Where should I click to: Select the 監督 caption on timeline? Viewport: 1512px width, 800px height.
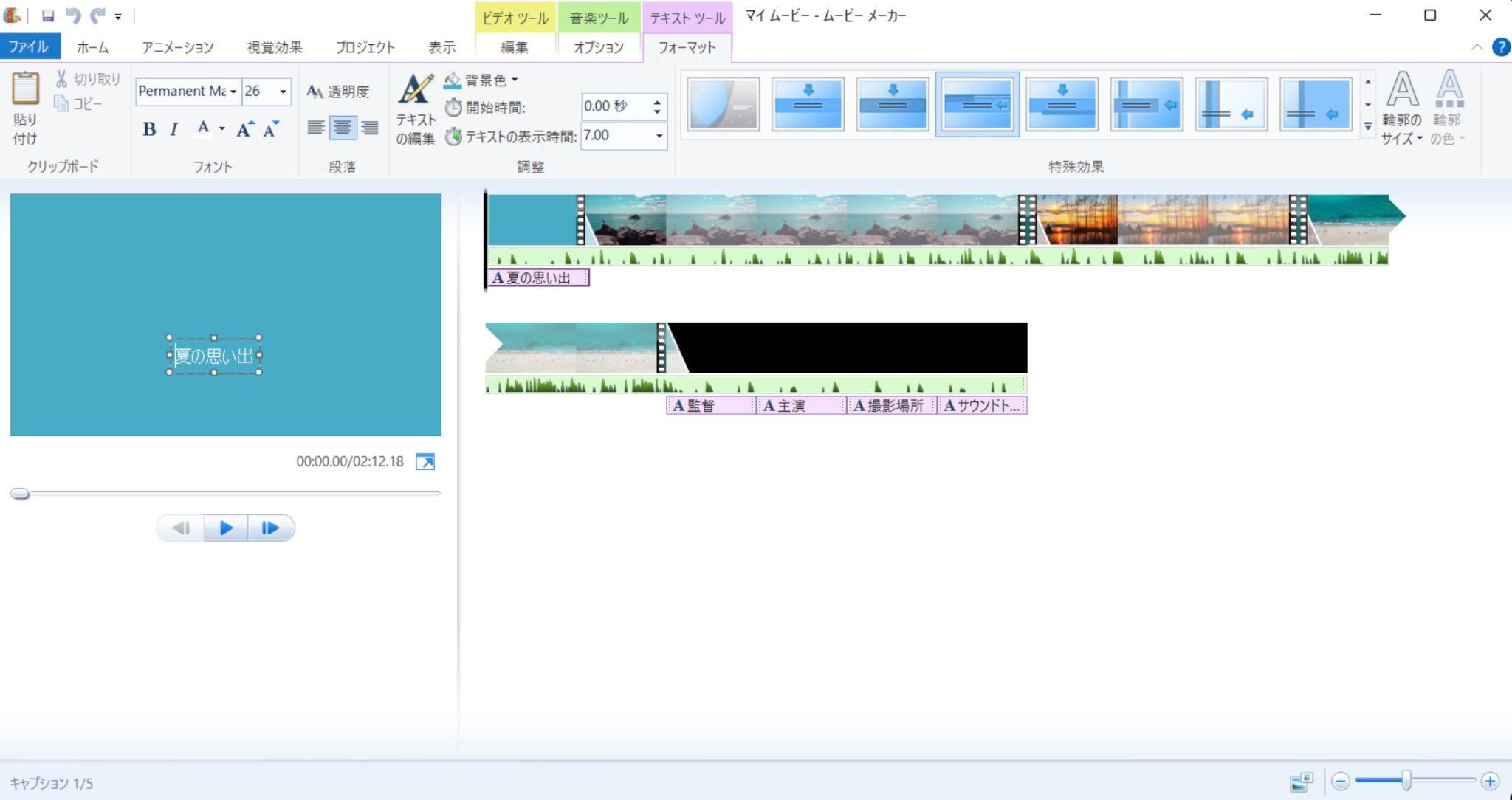coord(710,405)
